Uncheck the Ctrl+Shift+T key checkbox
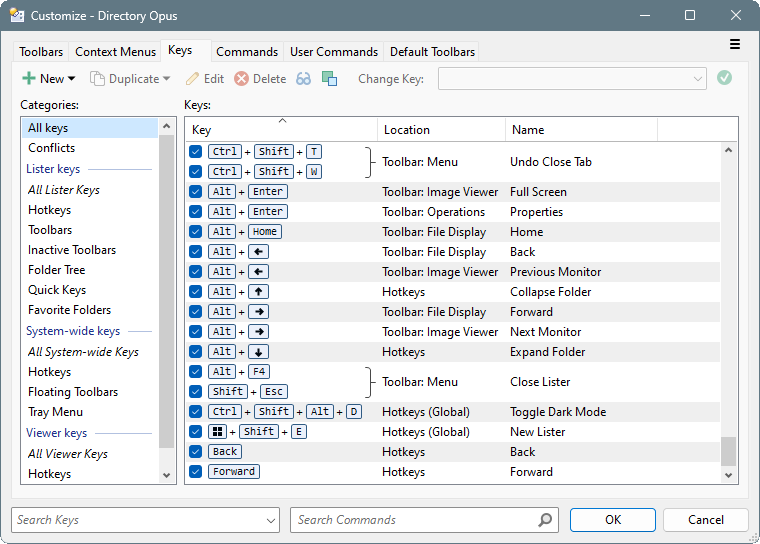760x544 pixels. click(x=195, y=152)
